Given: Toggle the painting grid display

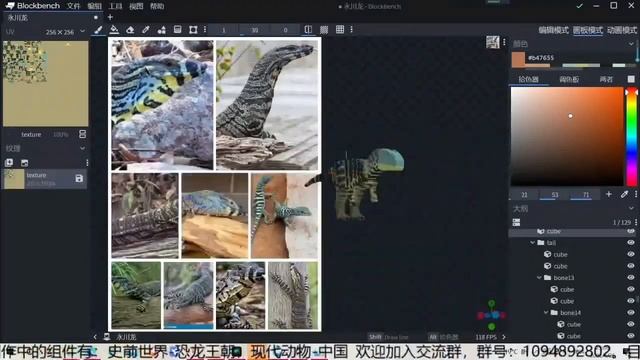Looking at the screenshot, I should [340, 29].
